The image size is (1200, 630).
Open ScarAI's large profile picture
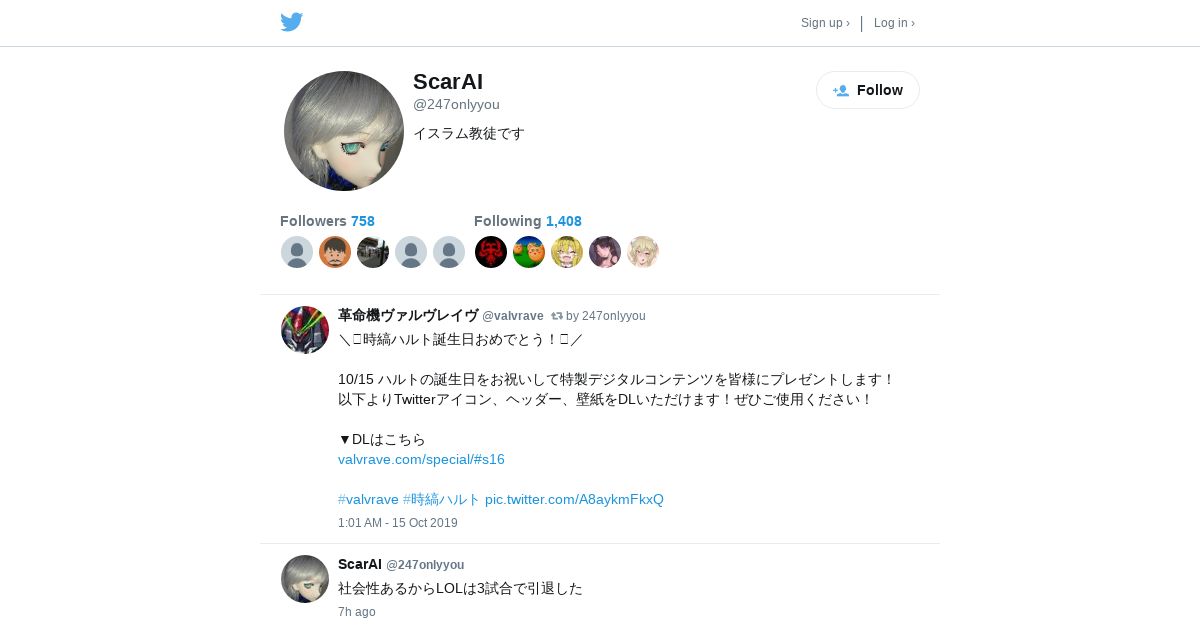pyautogui.click(x=344, y=131)
